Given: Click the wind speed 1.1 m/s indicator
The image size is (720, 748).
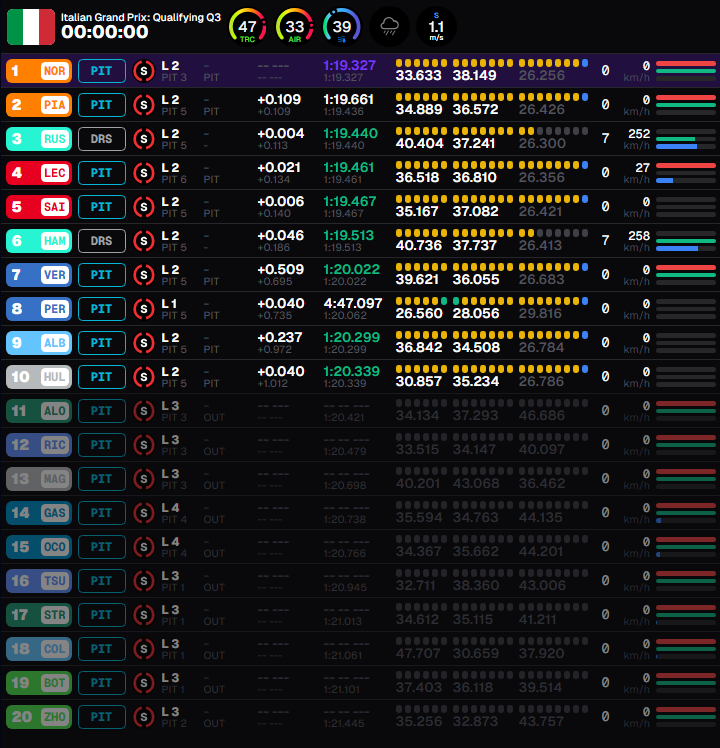Looking at the screenshot, I should point(436,27).
